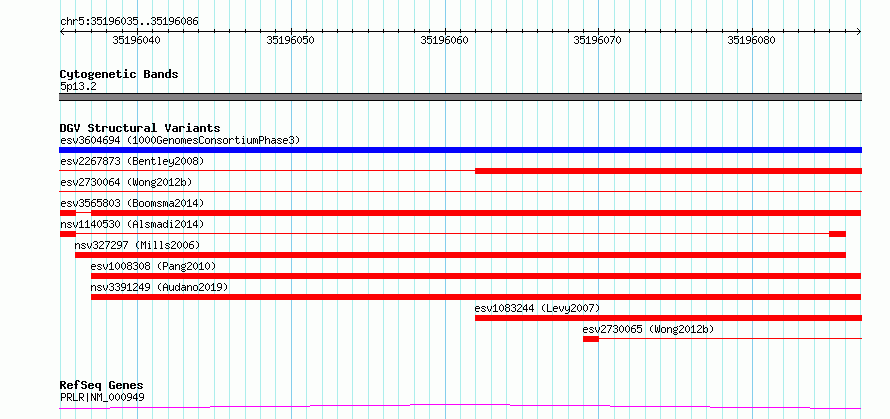This screenshot has height=419, width=890.
Task: Click ruler position 35196070
Action: pyautogui.click(x=598, y=40)
